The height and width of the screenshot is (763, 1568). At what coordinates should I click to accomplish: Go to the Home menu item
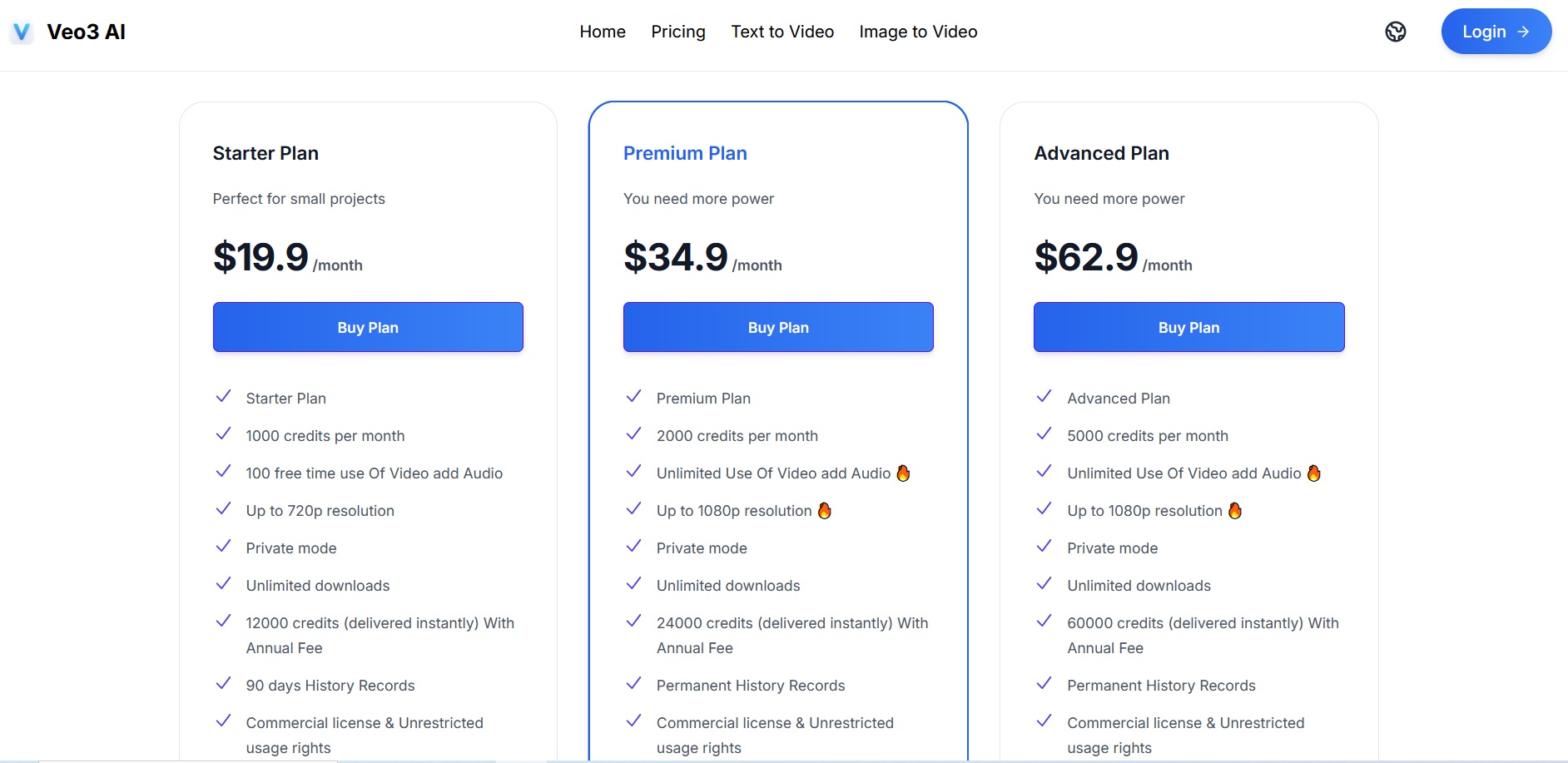click(603, 32)
